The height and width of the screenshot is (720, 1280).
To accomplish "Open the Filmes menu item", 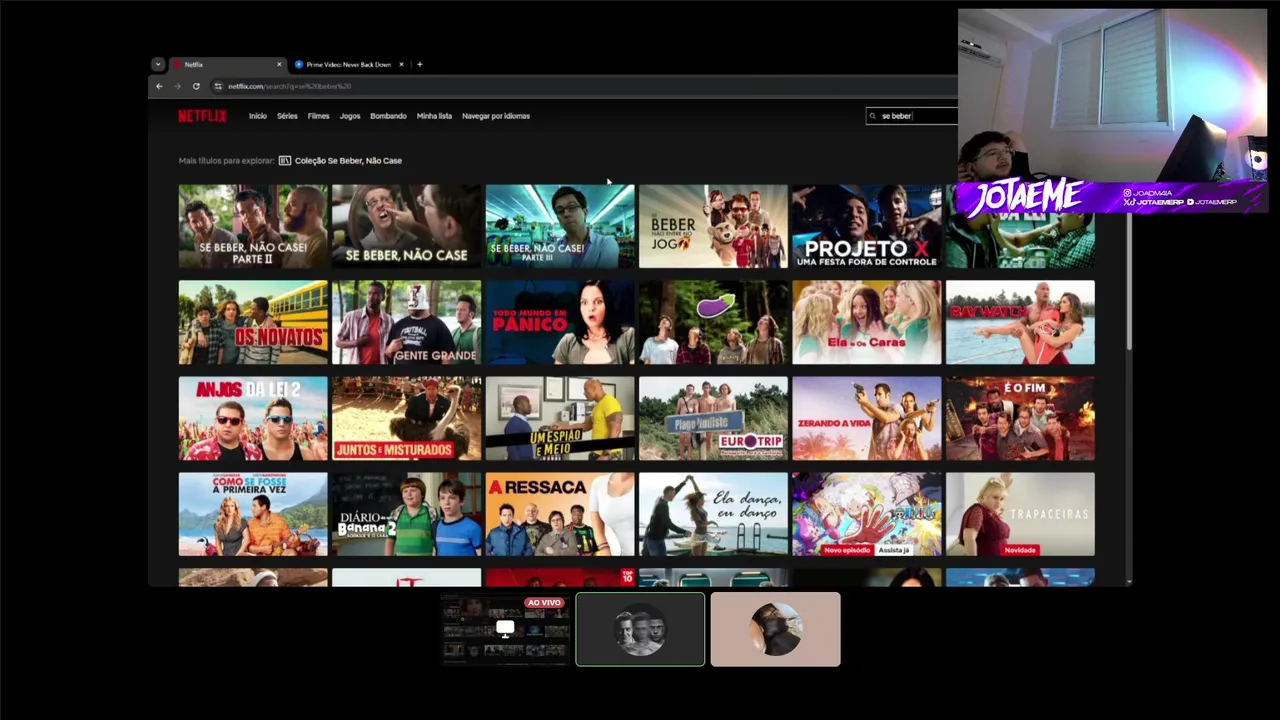I will [318, 116].
